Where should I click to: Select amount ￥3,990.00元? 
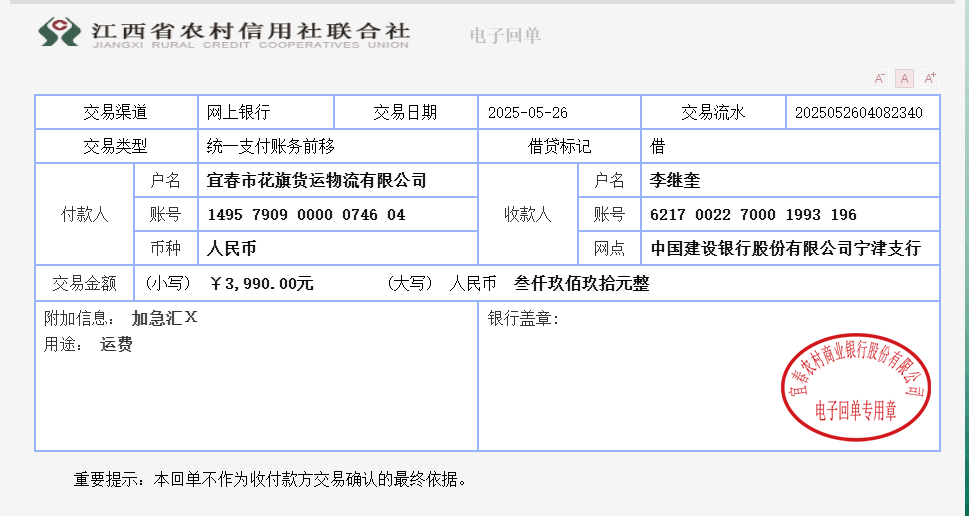262,284
